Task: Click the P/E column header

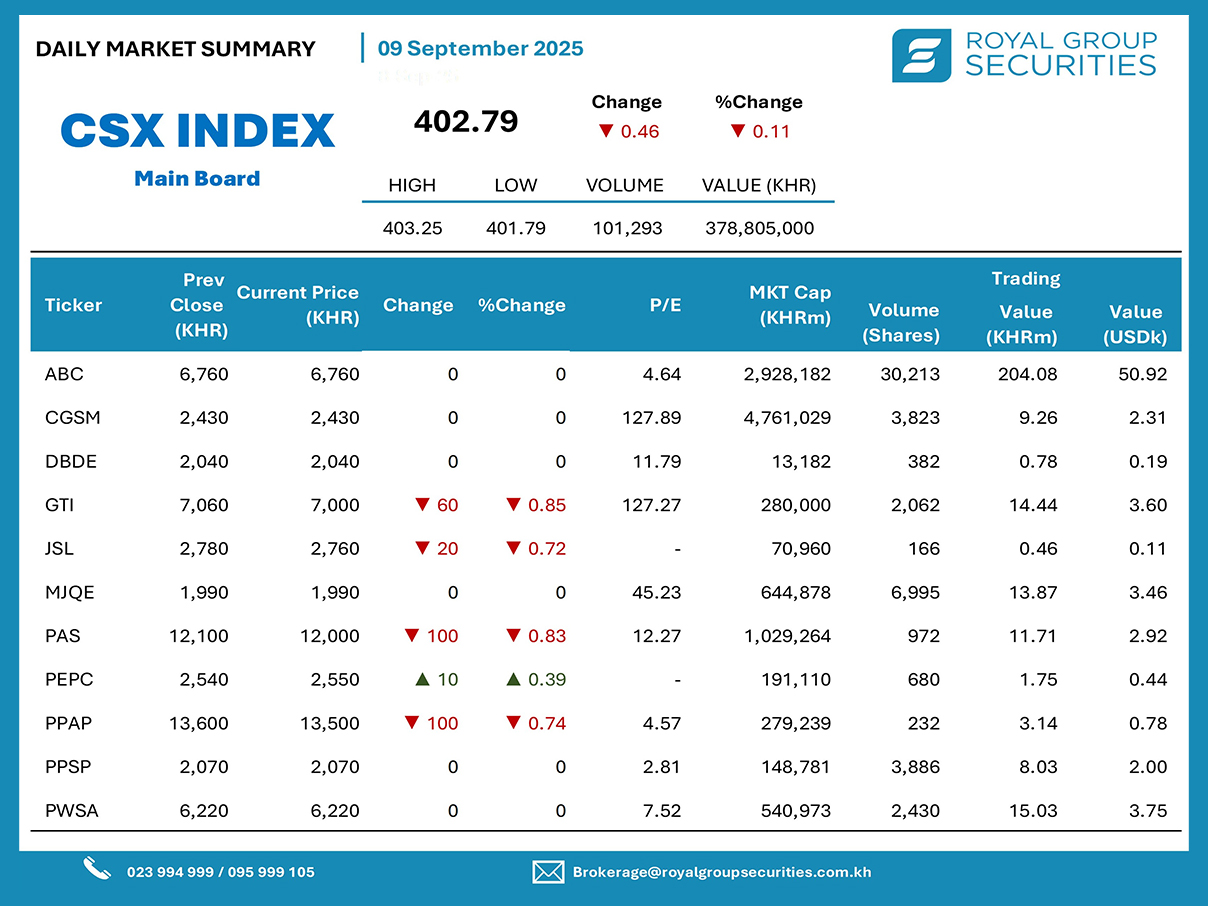Action: pyautogui.click(x=665, y=306)
